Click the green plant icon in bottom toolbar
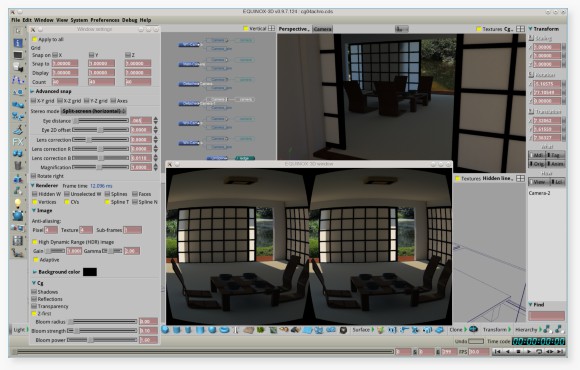 (x=261, y=330)
